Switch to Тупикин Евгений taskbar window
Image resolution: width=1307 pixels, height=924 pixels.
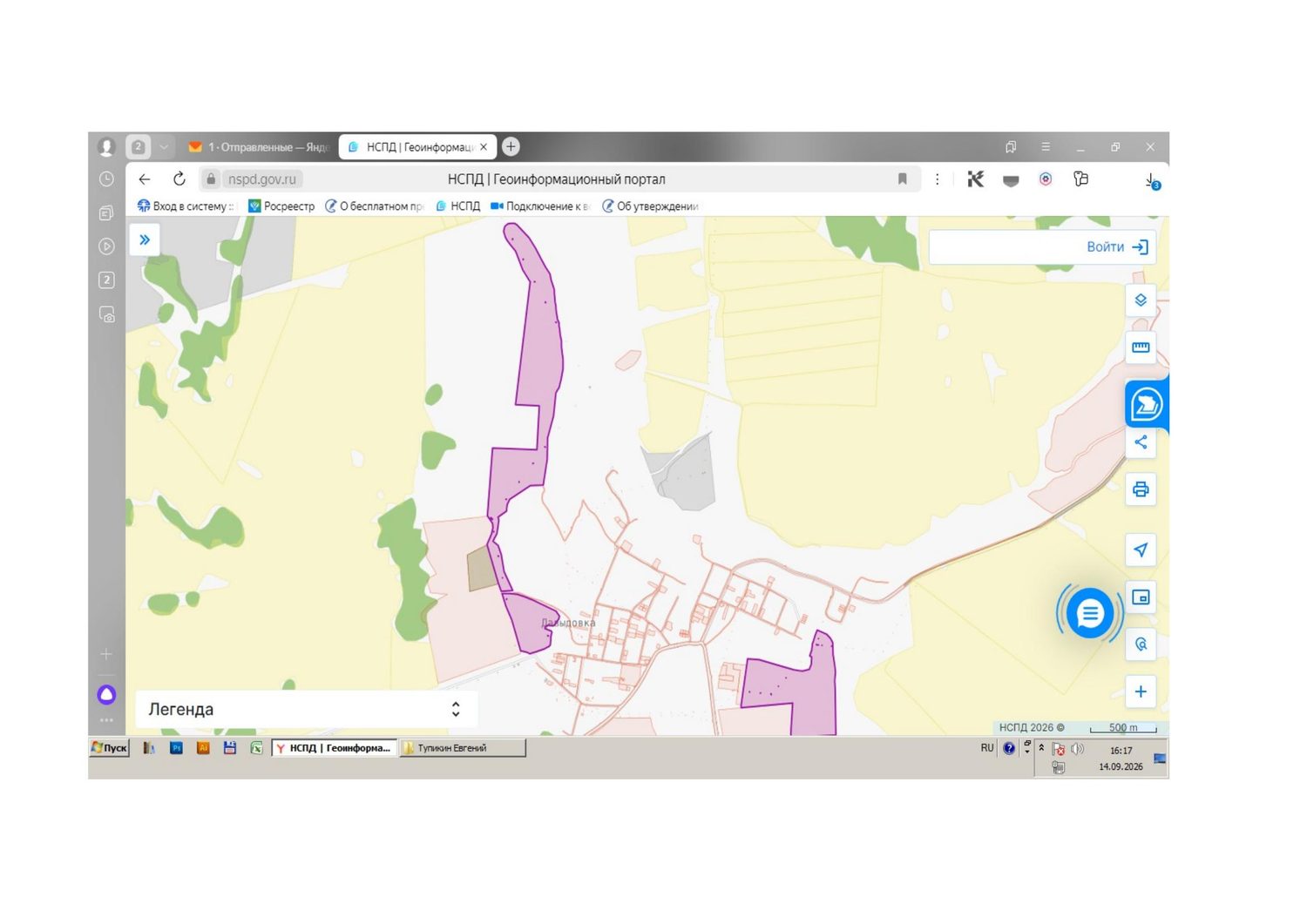463,748
